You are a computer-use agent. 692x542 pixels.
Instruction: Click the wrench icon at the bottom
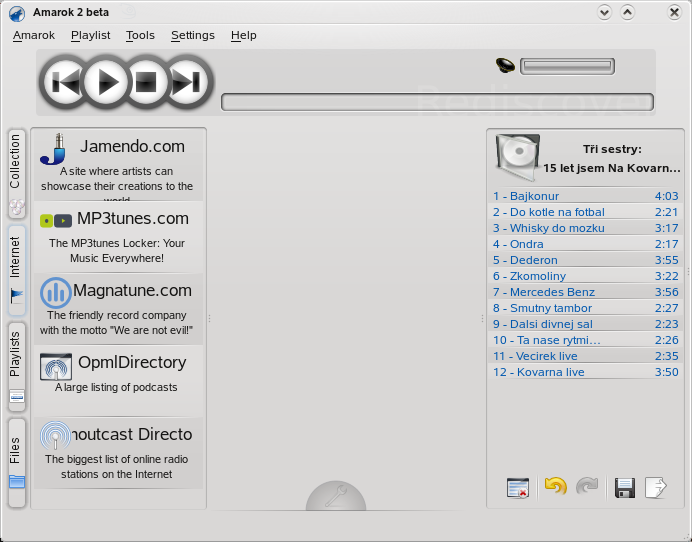[x=336, y=497]
